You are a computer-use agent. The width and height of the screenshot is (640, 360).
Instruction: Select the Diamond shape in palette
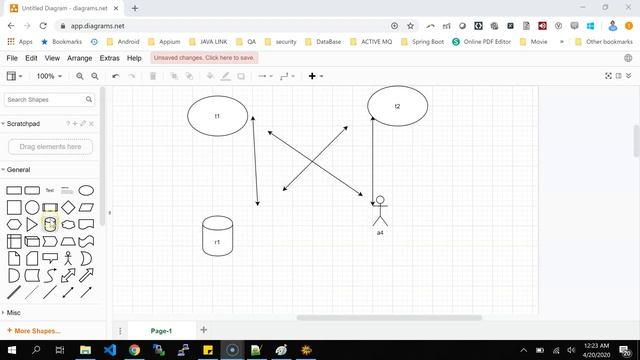tap(68, 207)
